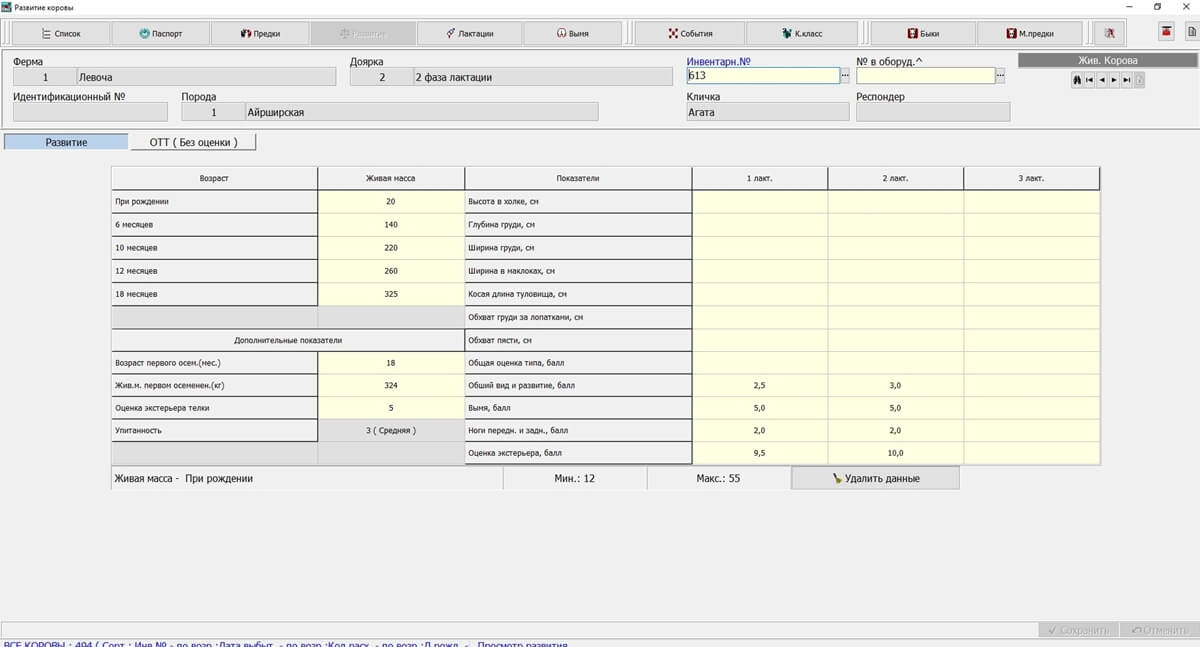Open lookup beside Инвентарн.№ field
The image size is (1200, 647).
(x=845, y=76)
